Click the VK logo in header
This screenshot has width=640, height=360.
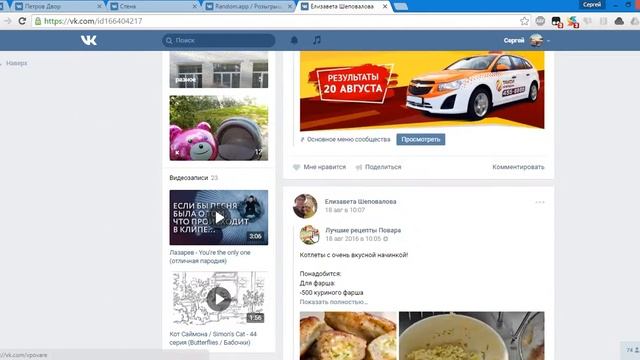(89, 40)
